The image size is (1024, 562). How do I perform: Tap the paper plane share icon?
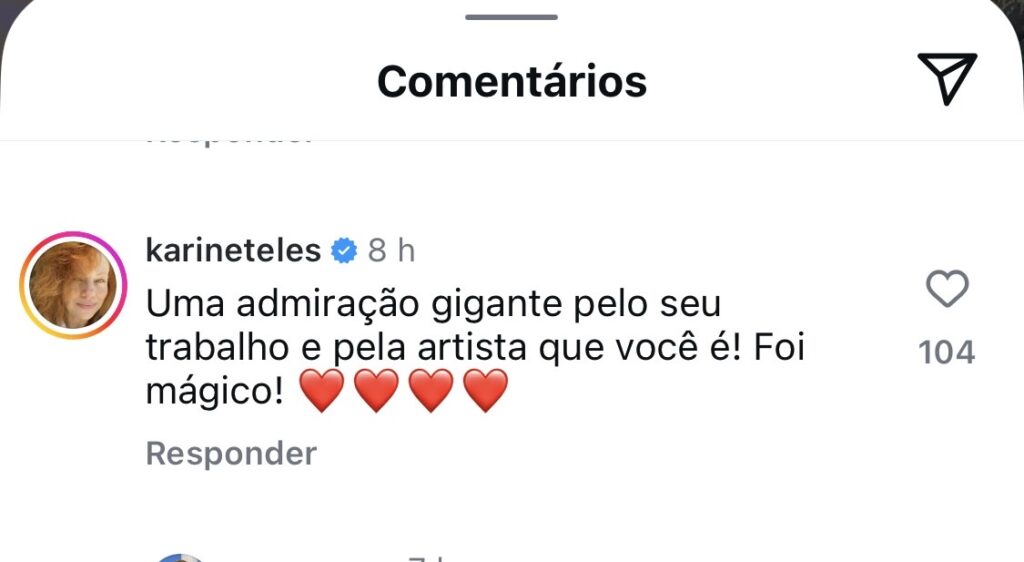tap(946, 79)
